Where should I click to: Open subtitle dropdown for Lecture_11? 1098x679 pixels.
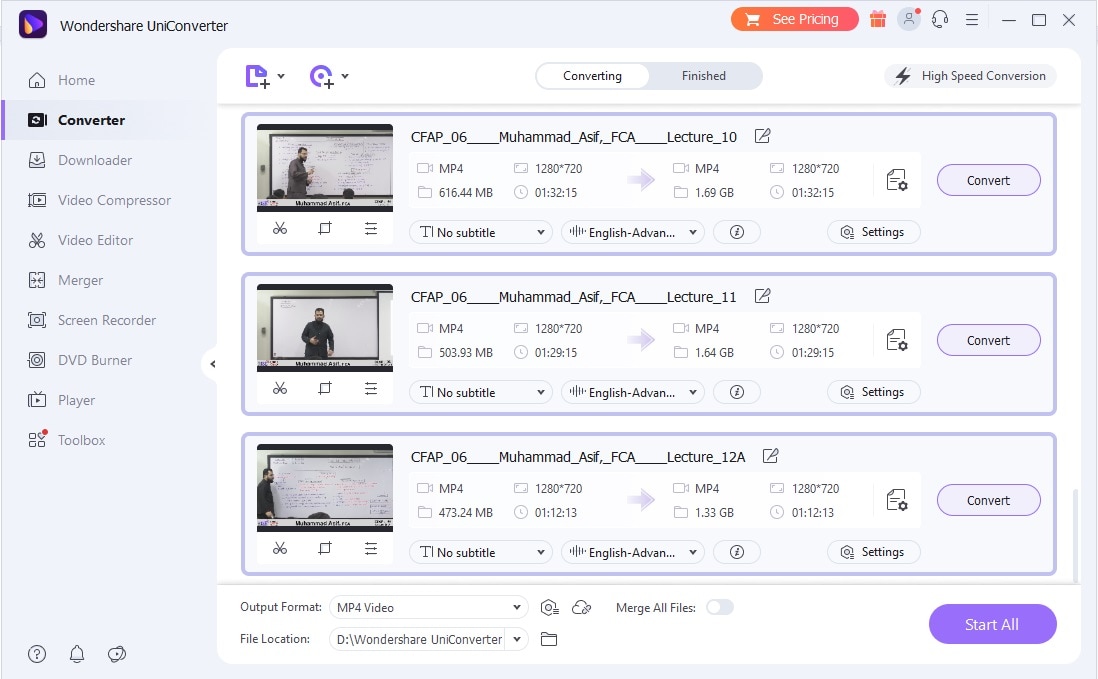[481, 392]
